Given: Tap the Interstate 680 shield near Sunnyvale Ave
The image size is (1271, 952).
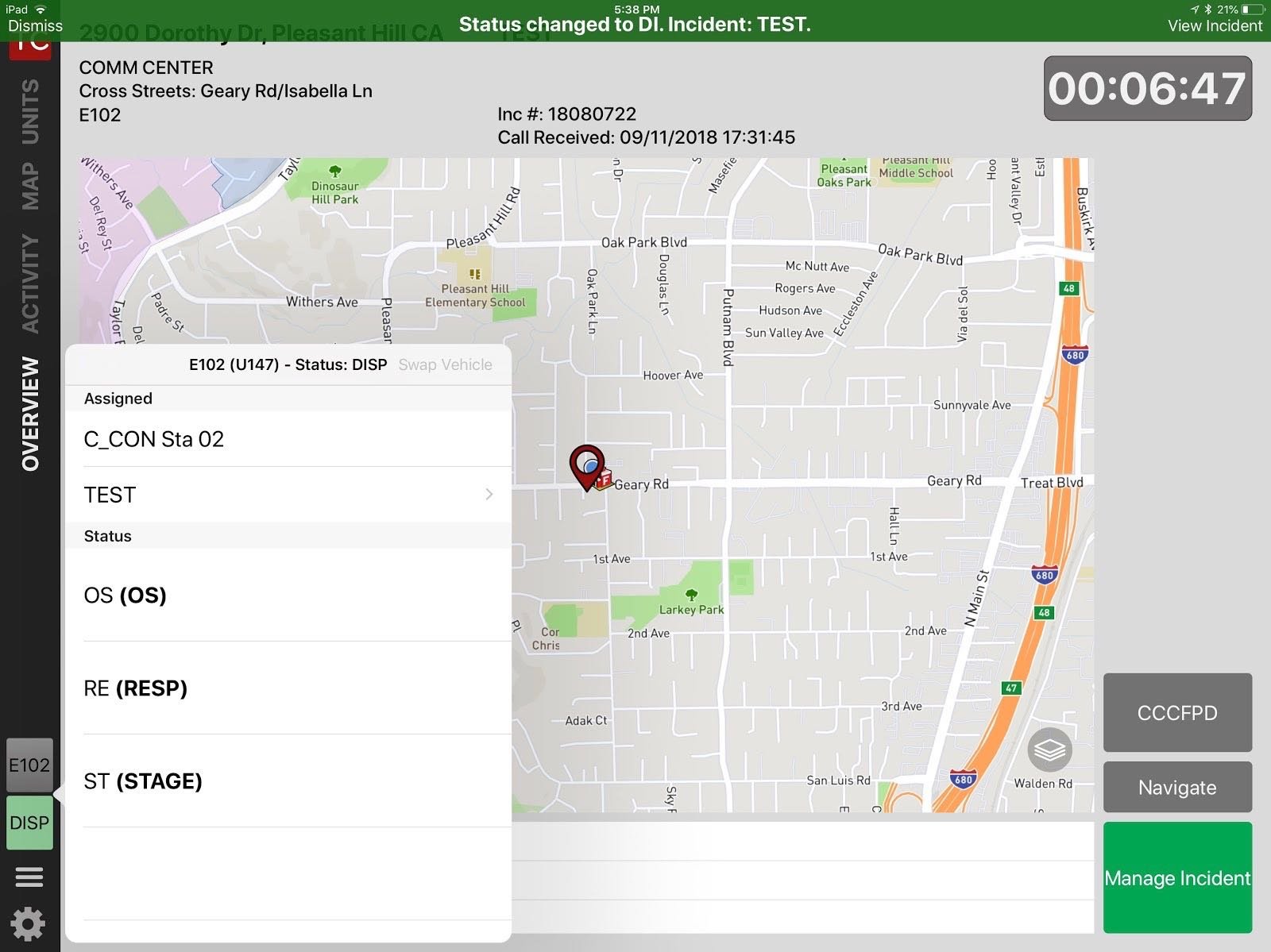Looking at the screenshot, I should click(x=1074, y=355).
